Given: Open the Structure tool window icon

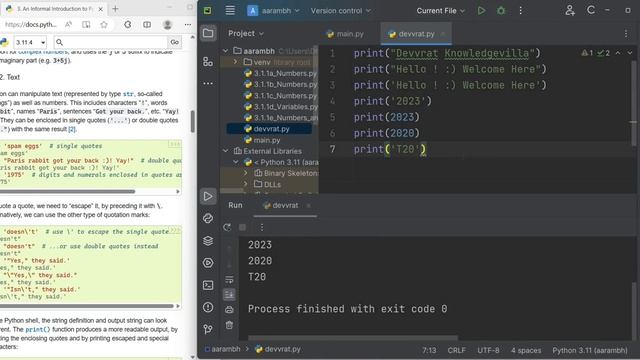Looking at the screenshot, I should (x=208, y=62).
